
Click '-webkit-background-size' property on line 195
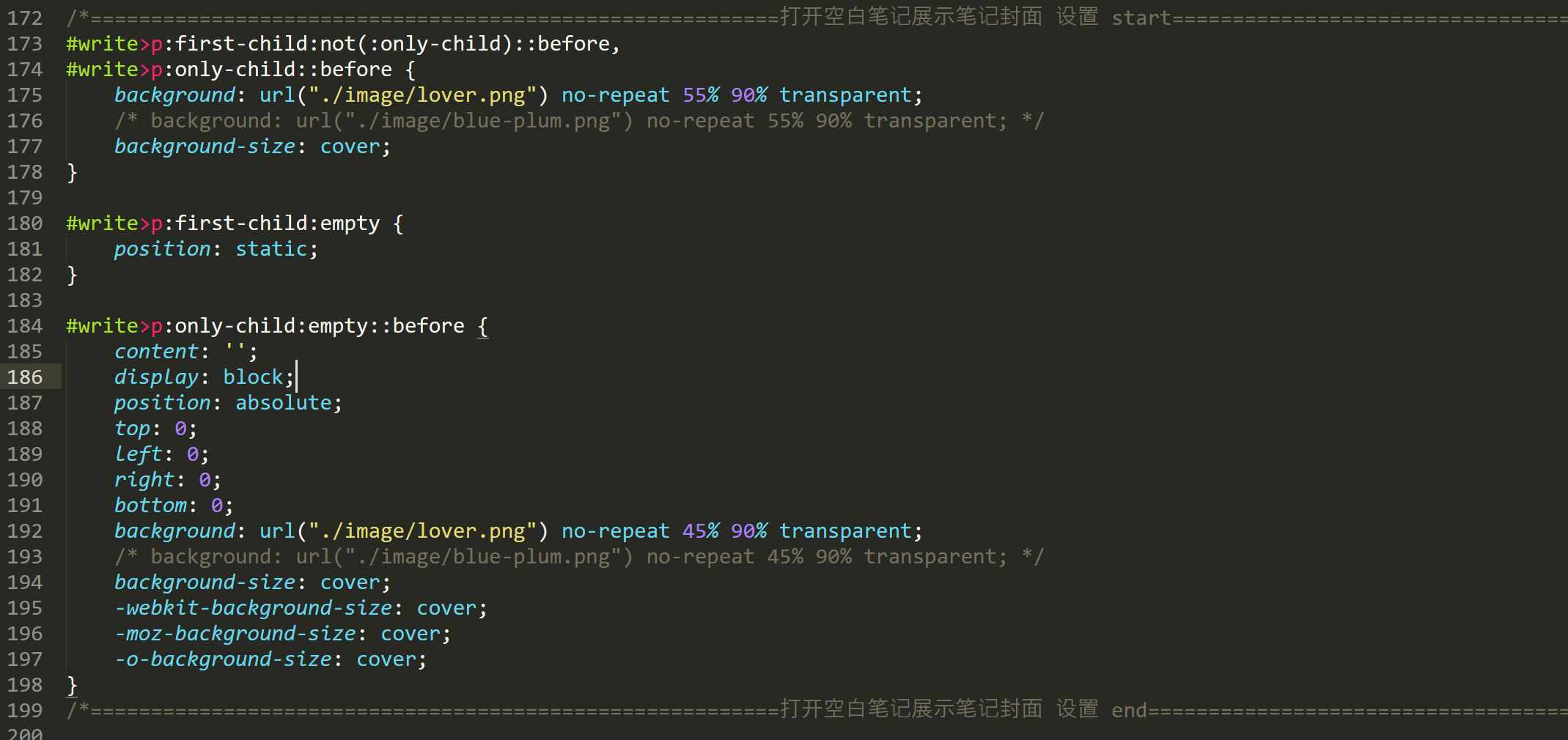click(x=254, y=608)
